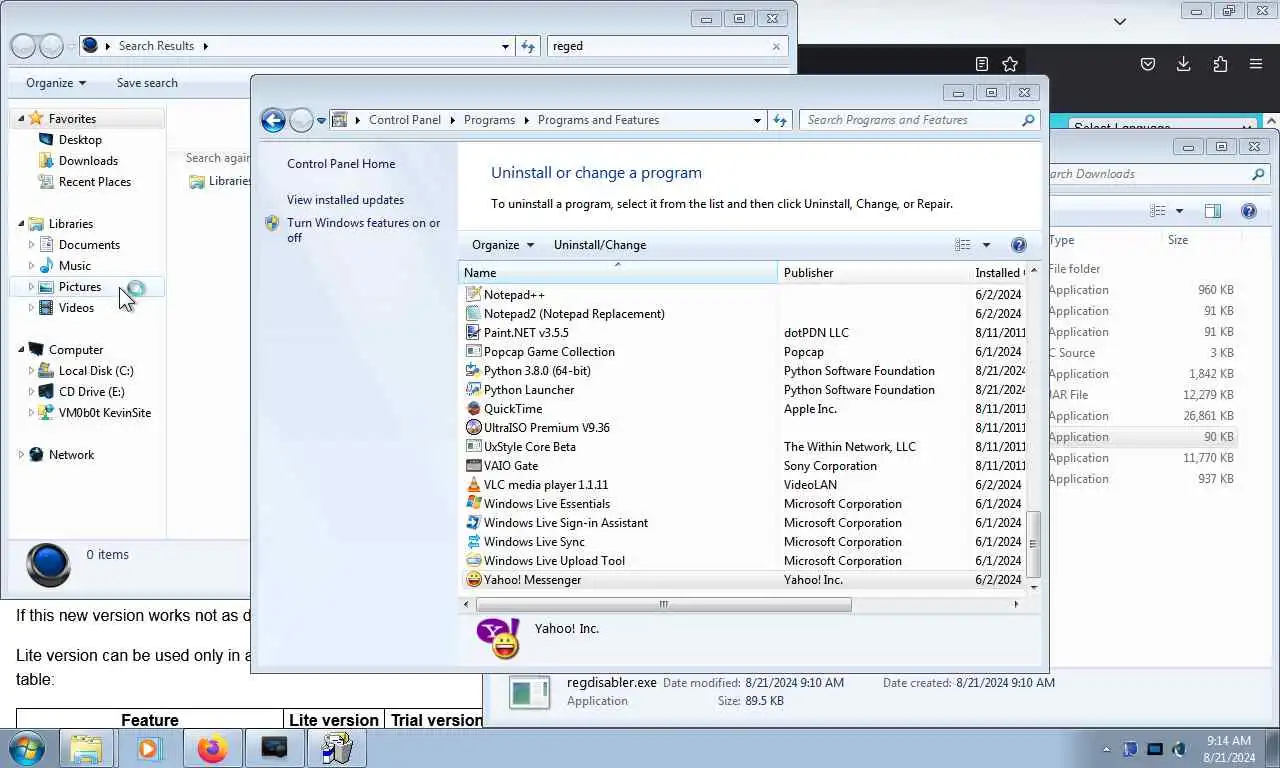Open help in Downloads window

point(1248,211)
